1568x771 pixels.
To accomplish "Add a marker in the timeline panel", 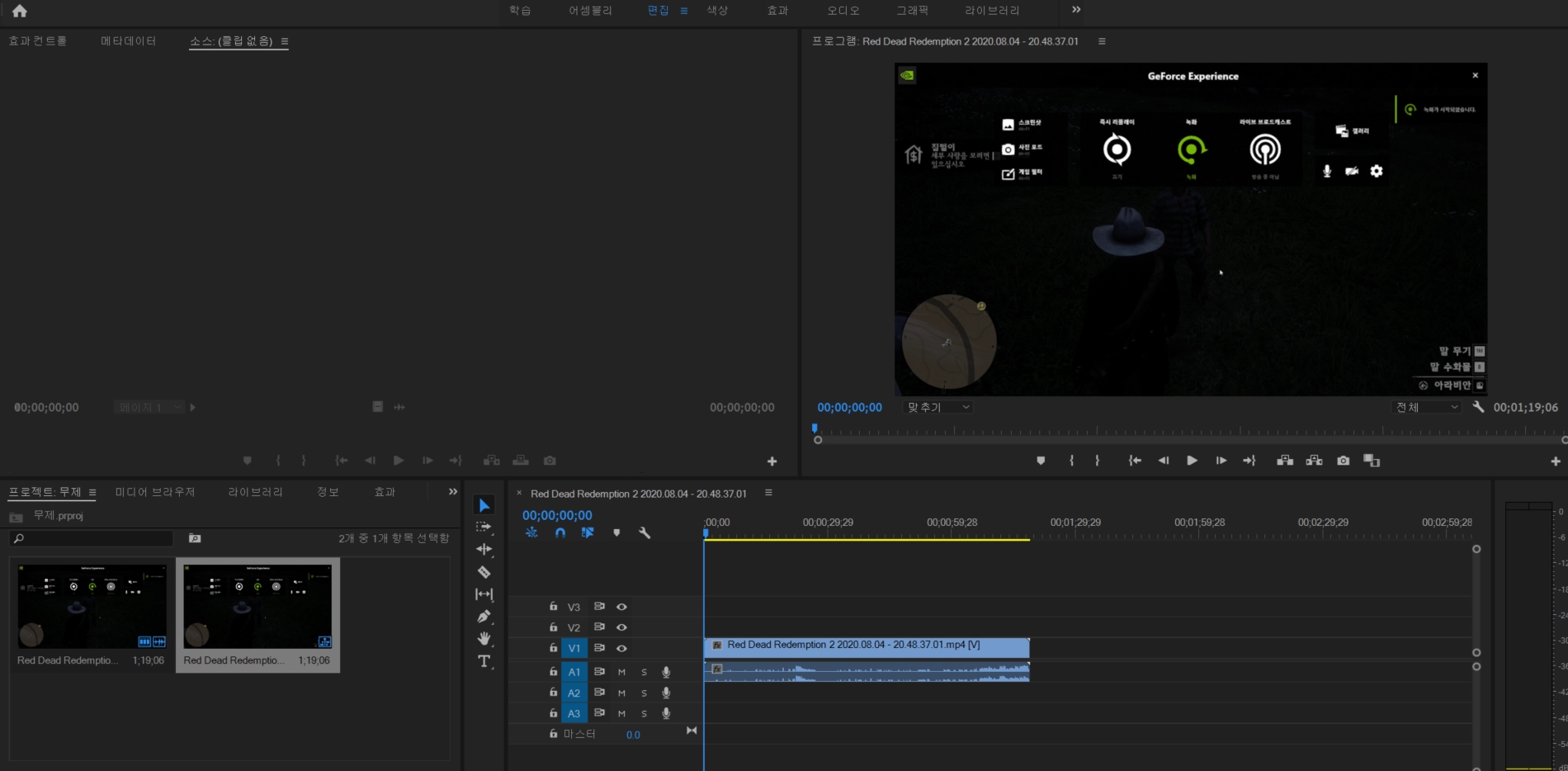I will tap(616, 532).
